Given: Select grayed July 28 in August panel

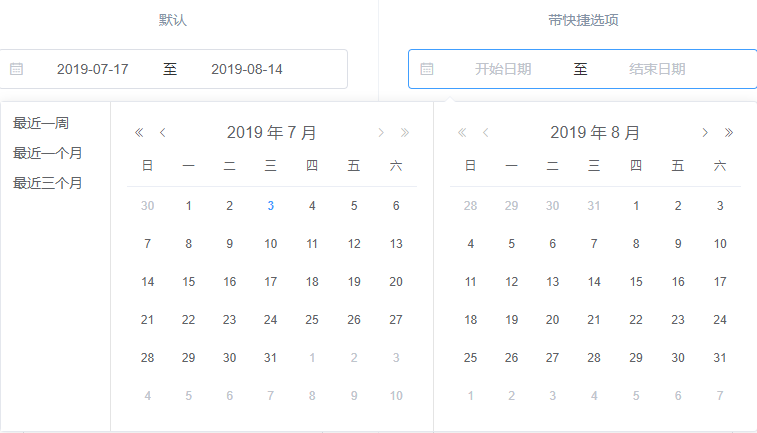Looking at the screenshot, I should point(471,206).
